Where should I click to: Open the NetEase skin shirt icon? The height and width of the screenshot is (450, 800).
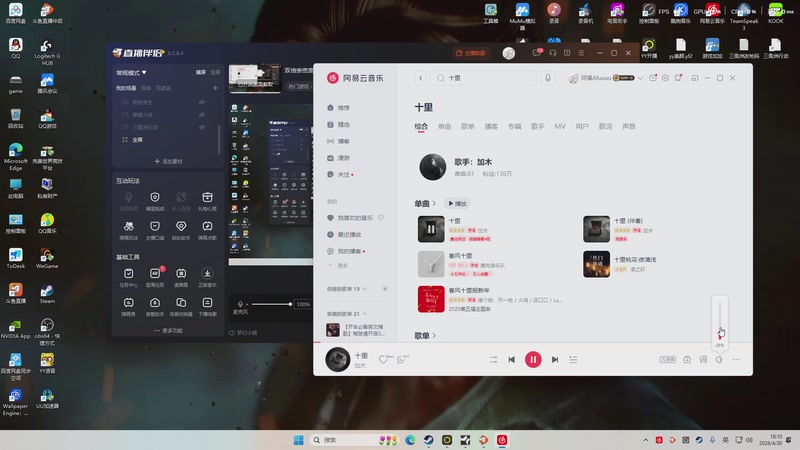click(x=678, y=78)
